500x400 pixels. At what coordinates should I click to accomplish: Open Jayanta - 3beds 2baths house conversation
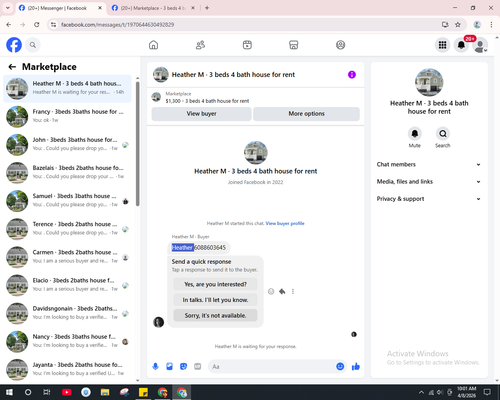click(x=67, y=370)
